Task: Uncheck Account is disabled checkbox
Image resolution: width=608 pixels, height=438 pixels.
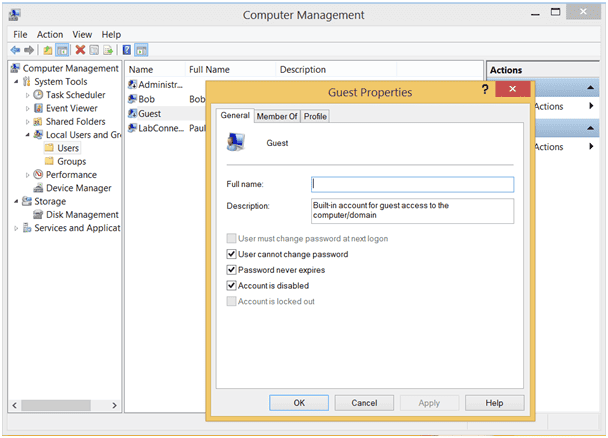Action: click(231, 286)
